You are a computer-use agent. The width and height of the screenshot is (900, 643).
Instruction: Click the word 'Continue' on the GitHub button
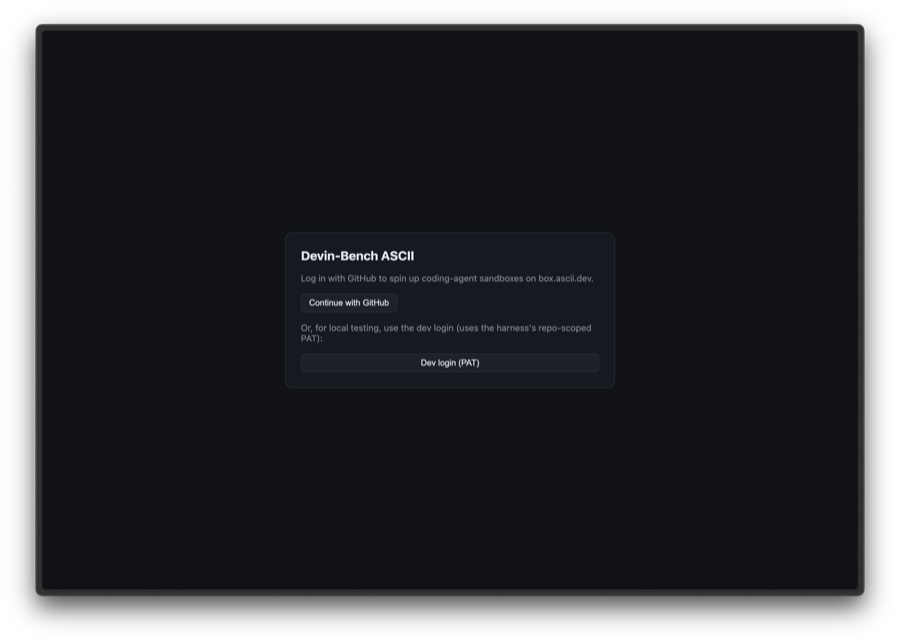tap(326, 303)
